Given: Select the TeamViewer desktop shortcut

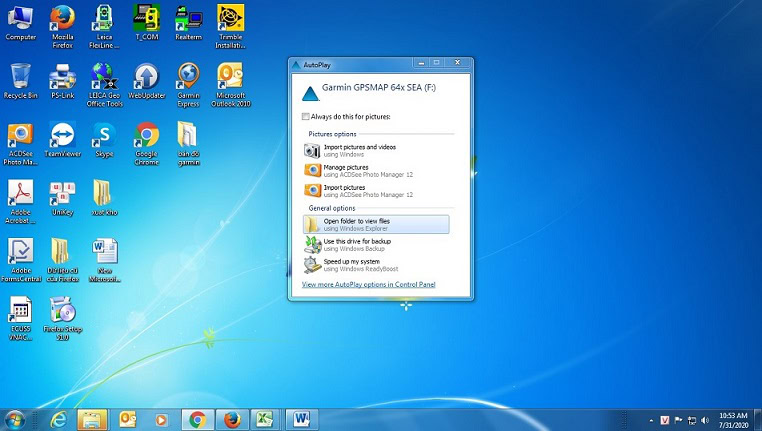Looking at the screenshot, I should [x=63, y=140].
